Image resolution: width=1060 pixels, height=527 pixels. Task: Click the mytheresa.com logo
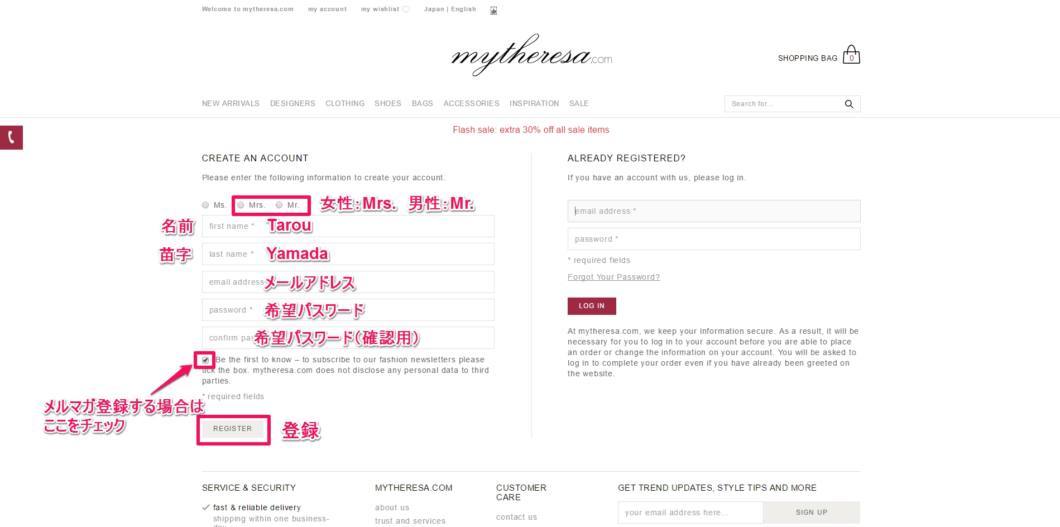[531, 55]
